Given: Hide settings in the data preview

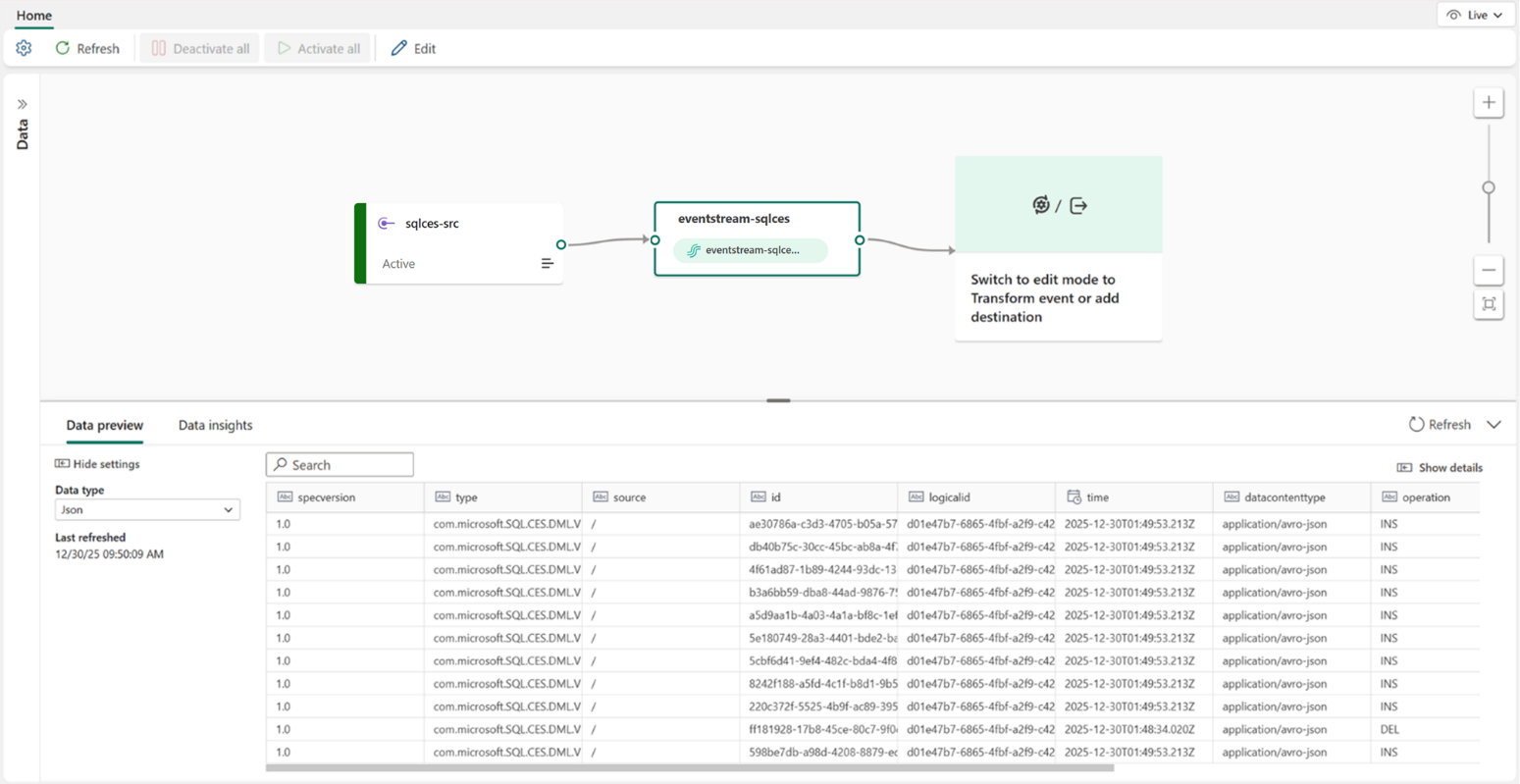Looking at the screenshot, I should coord(97,464).
